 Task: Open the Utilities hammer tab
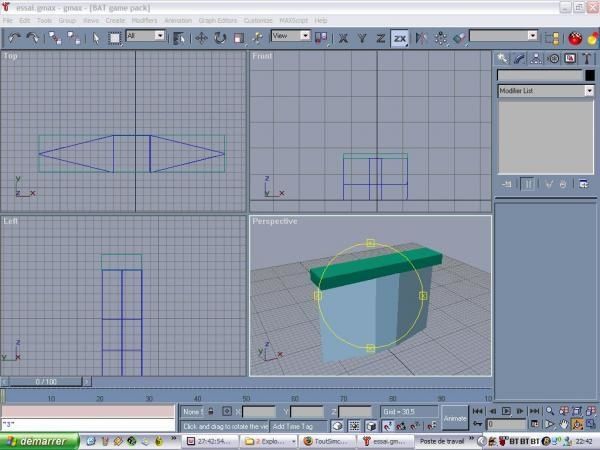[x=587, y=59]
